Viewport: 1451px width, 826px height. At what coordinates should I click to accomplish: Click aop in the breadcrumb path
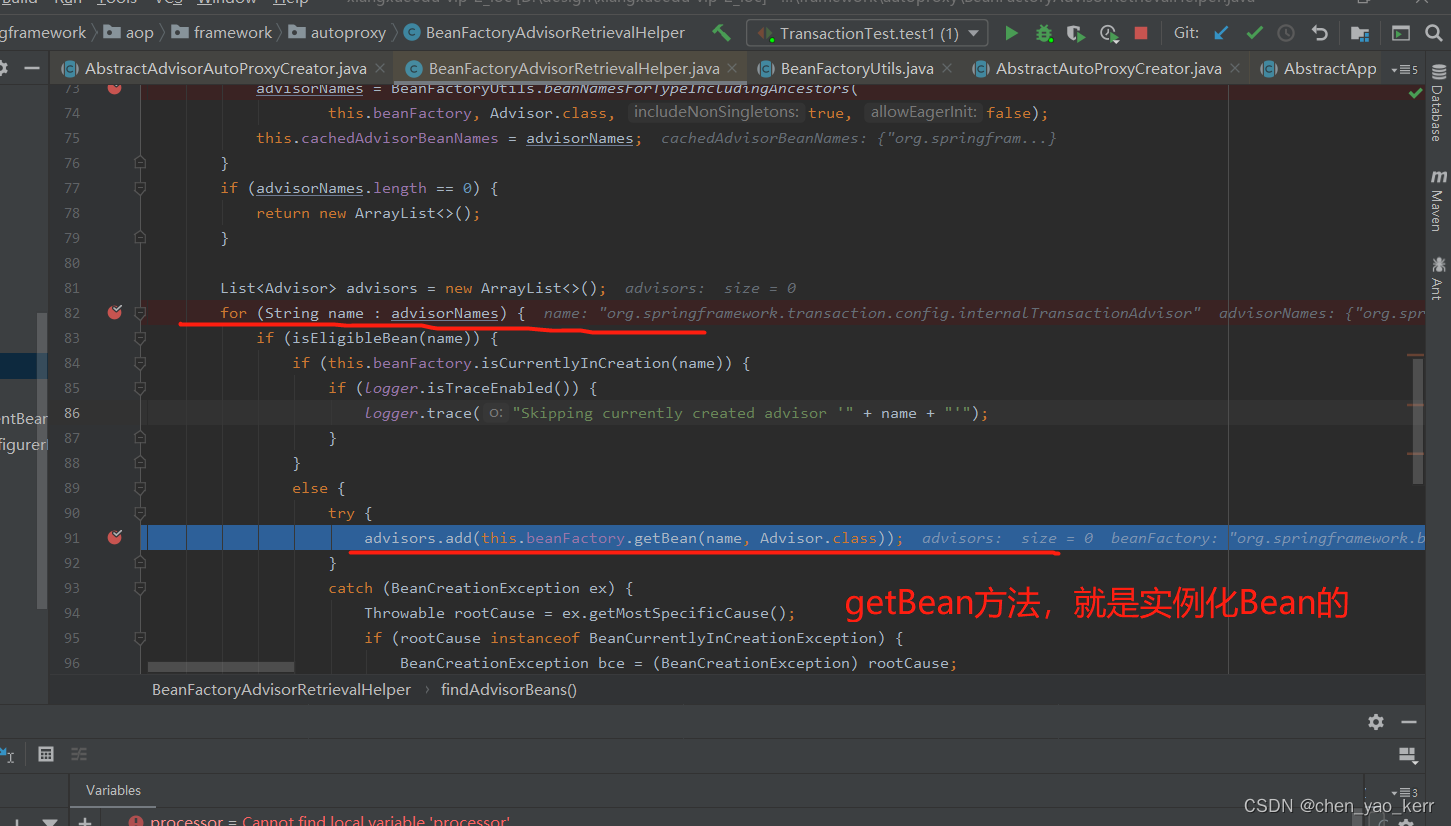pos(129,33)
